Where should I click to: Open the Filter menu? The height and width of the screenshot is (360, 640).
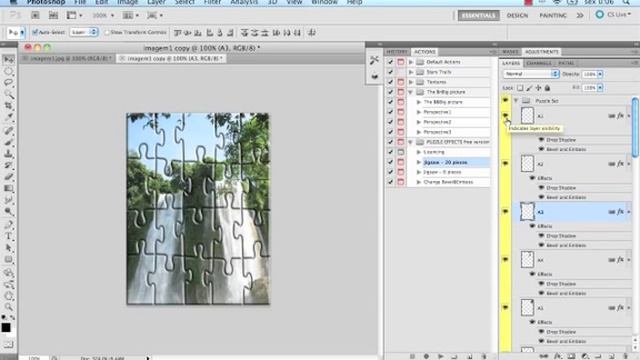tap(213, 2)
